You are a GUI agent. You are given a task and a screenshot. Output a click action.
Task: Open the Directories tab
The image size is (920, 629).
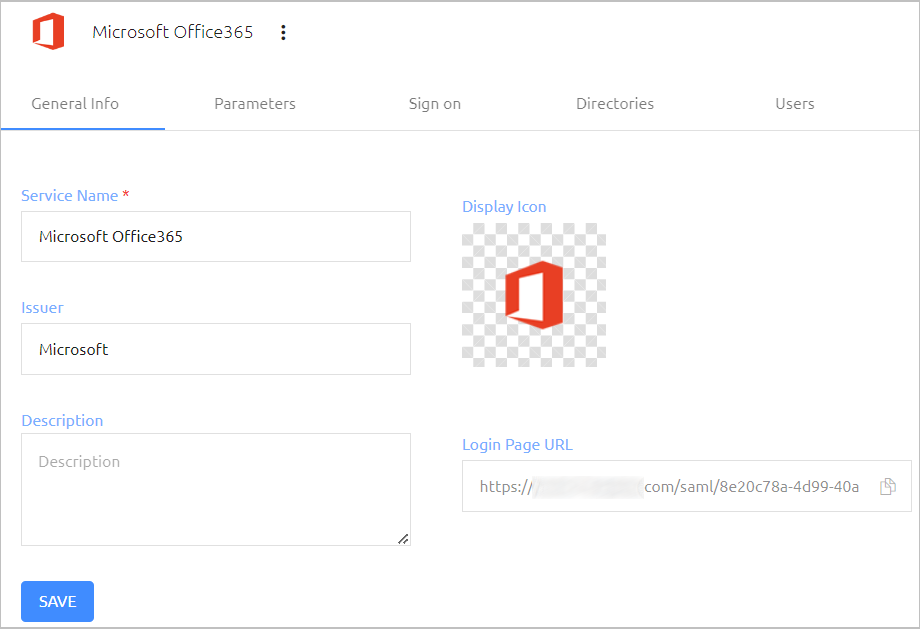615,104
